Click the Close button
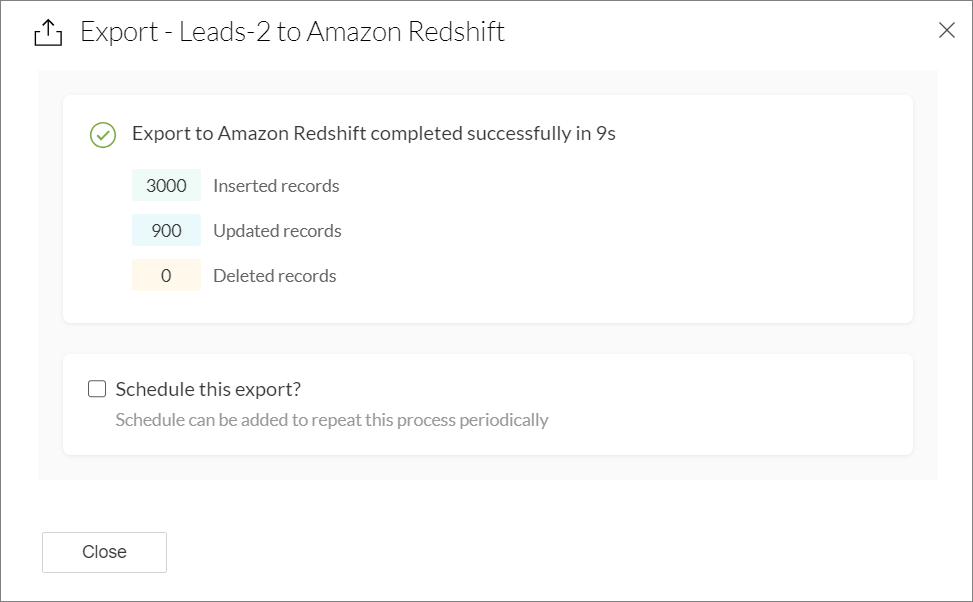 104,552
